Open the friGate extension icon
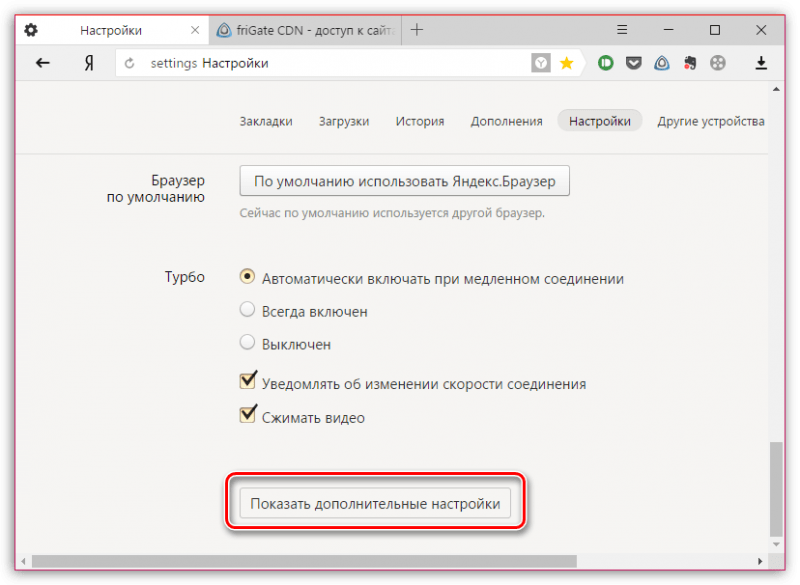This screenshot has width=800, height=585. (661, 63)
